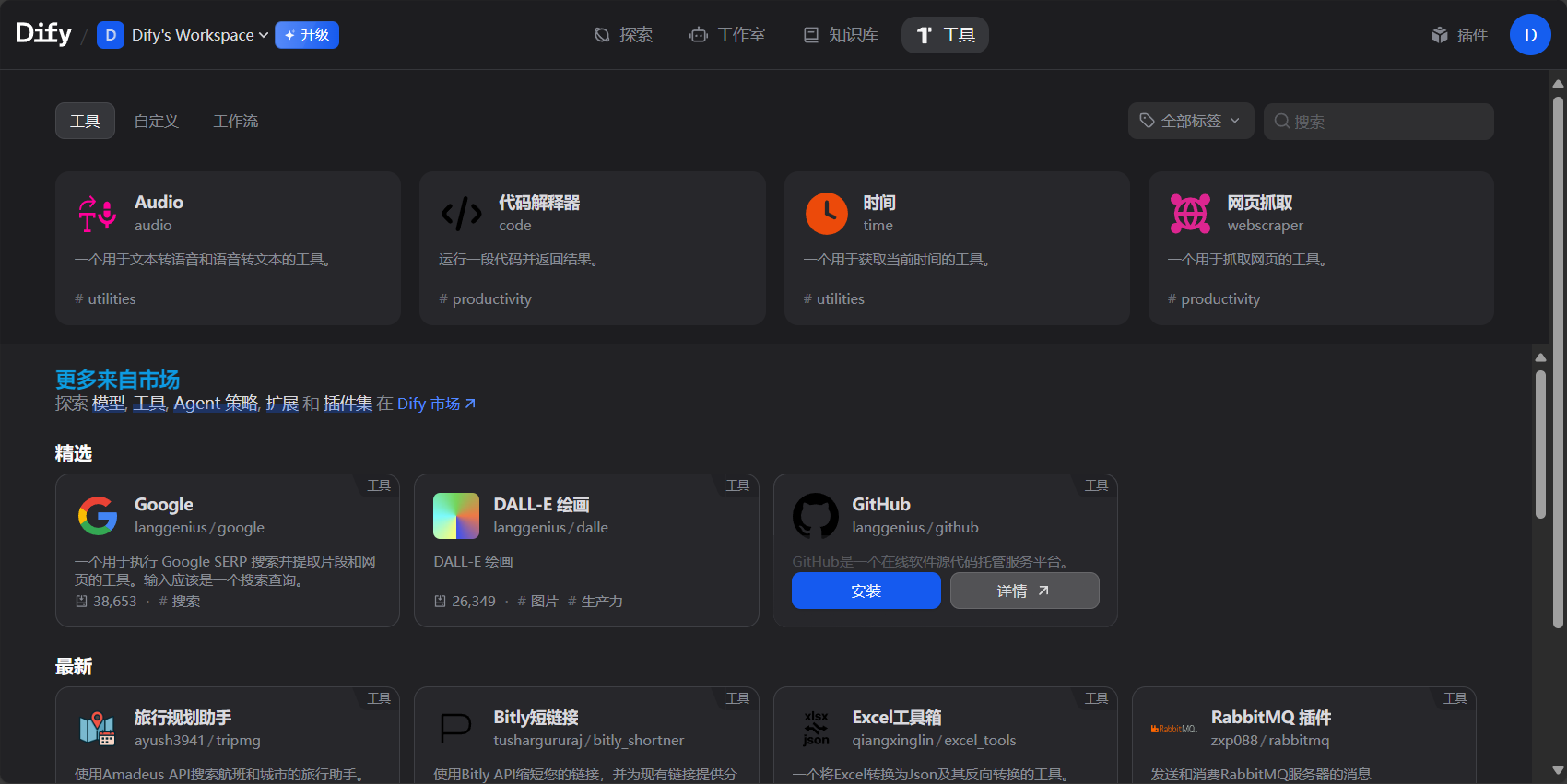Viewport: 1567px width, 784px height.
Task: Open the 网页抓取 tool card title
Action: [x=1259, y=203]
